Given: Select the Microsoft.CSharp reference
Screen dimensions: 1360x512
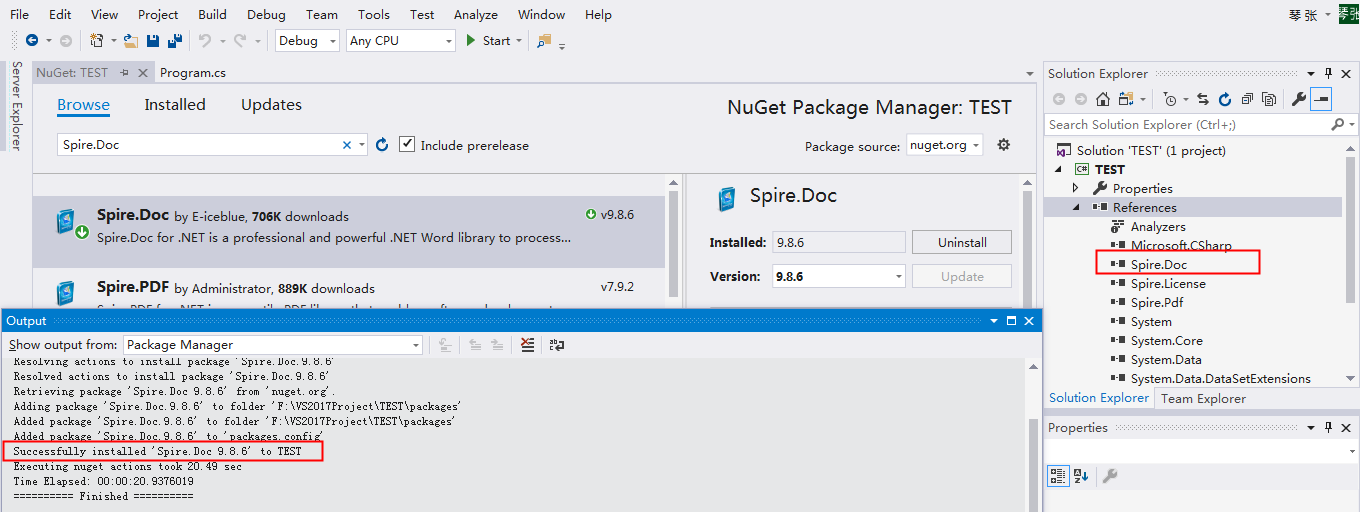Looking at the screenshot, I should (1181, 245).
